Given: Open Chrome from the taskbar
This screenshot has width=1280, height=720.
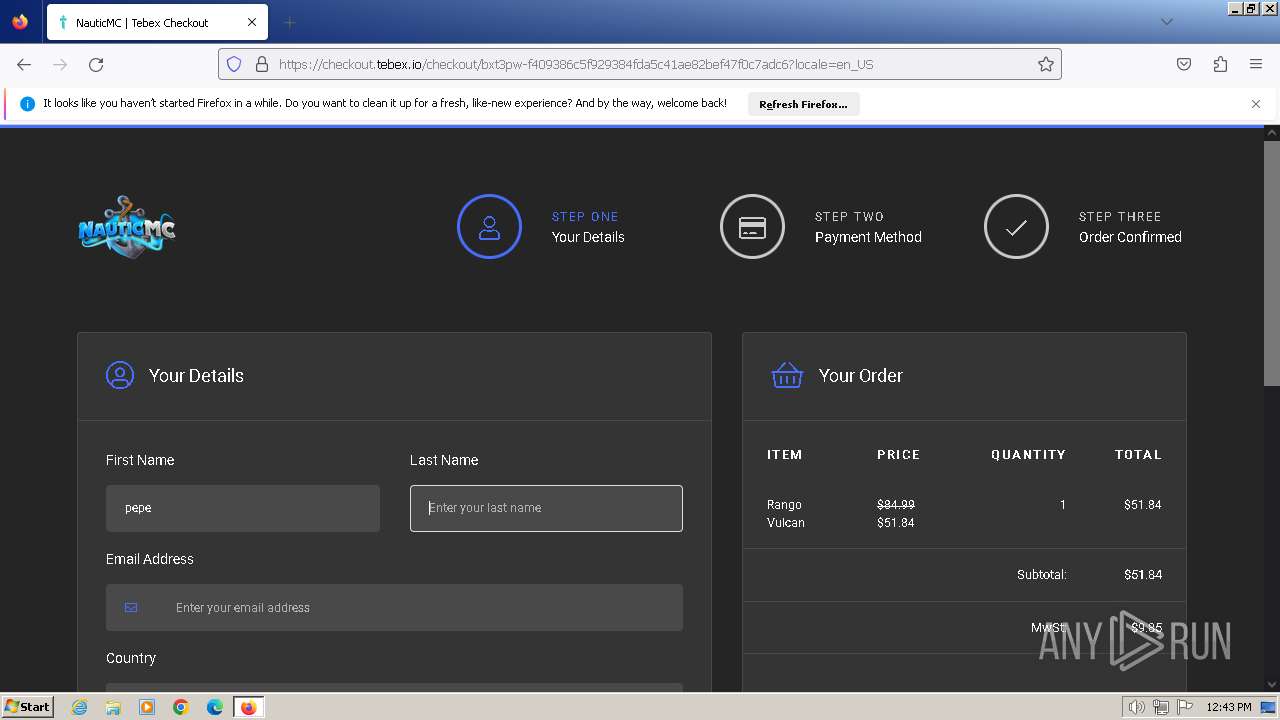Looking at the screenshot, I should (181, 707).
